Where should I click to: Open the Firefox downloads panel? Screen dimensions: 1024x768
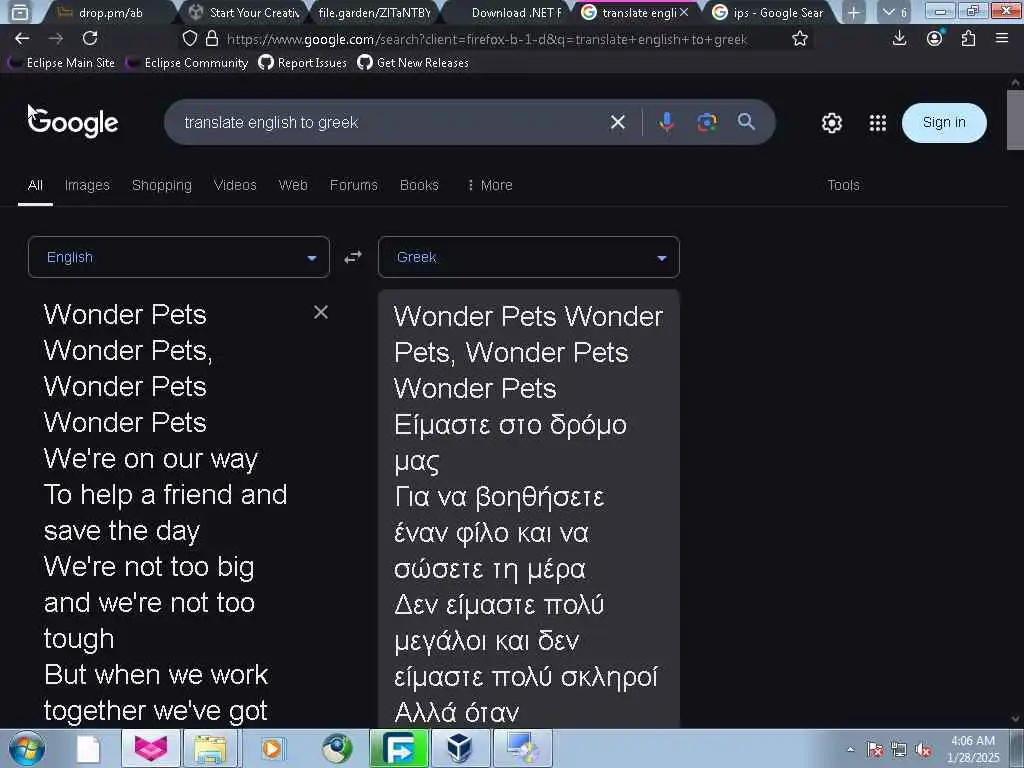(899, 39)
